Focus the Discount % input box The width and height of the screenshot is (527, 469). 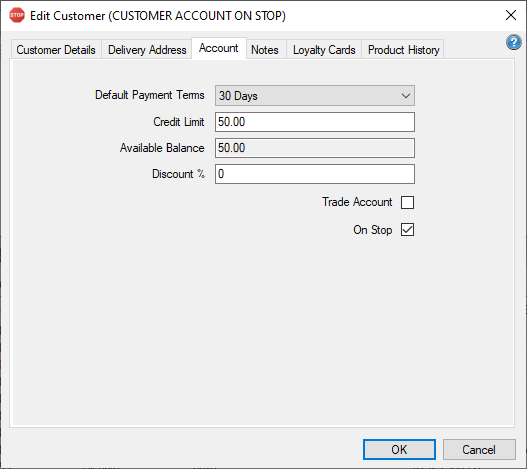click(x=315, y=174)
